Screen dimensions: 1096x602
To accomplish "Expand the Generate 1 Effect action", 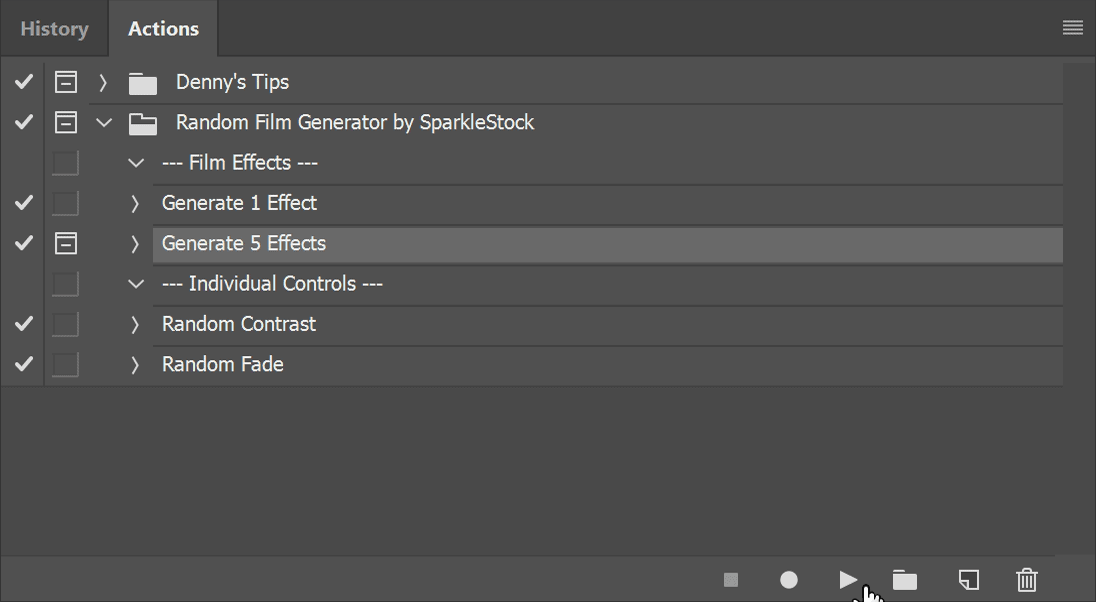I will click(135, 203).
